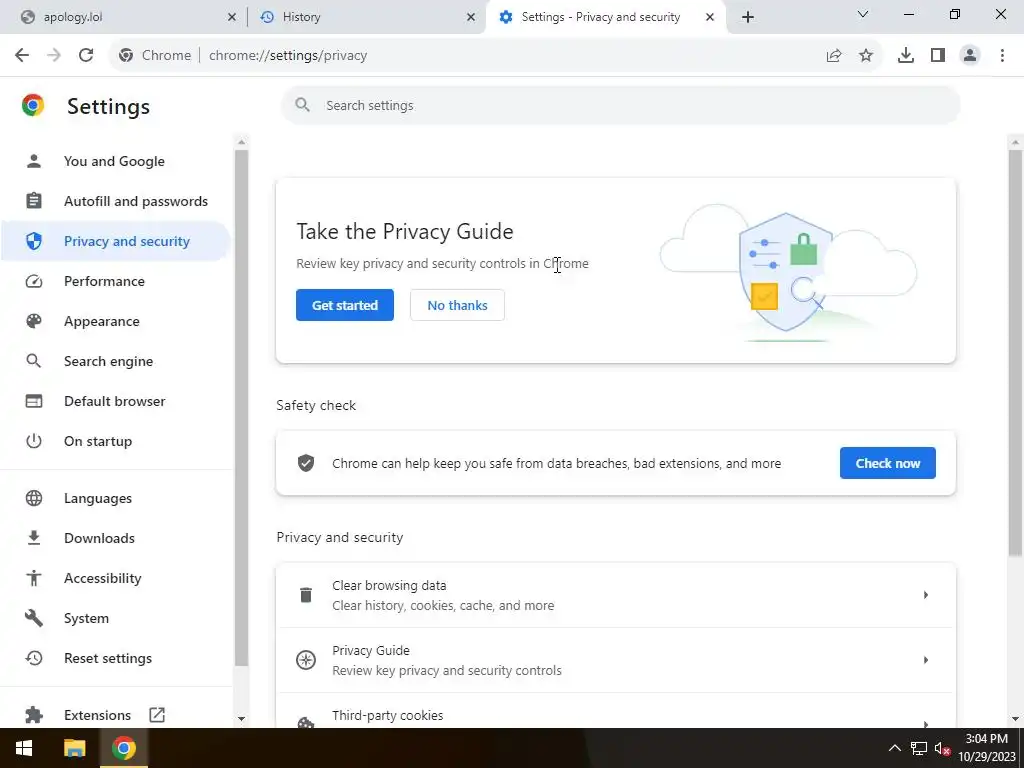Open Default browser settings

(114, 401)
